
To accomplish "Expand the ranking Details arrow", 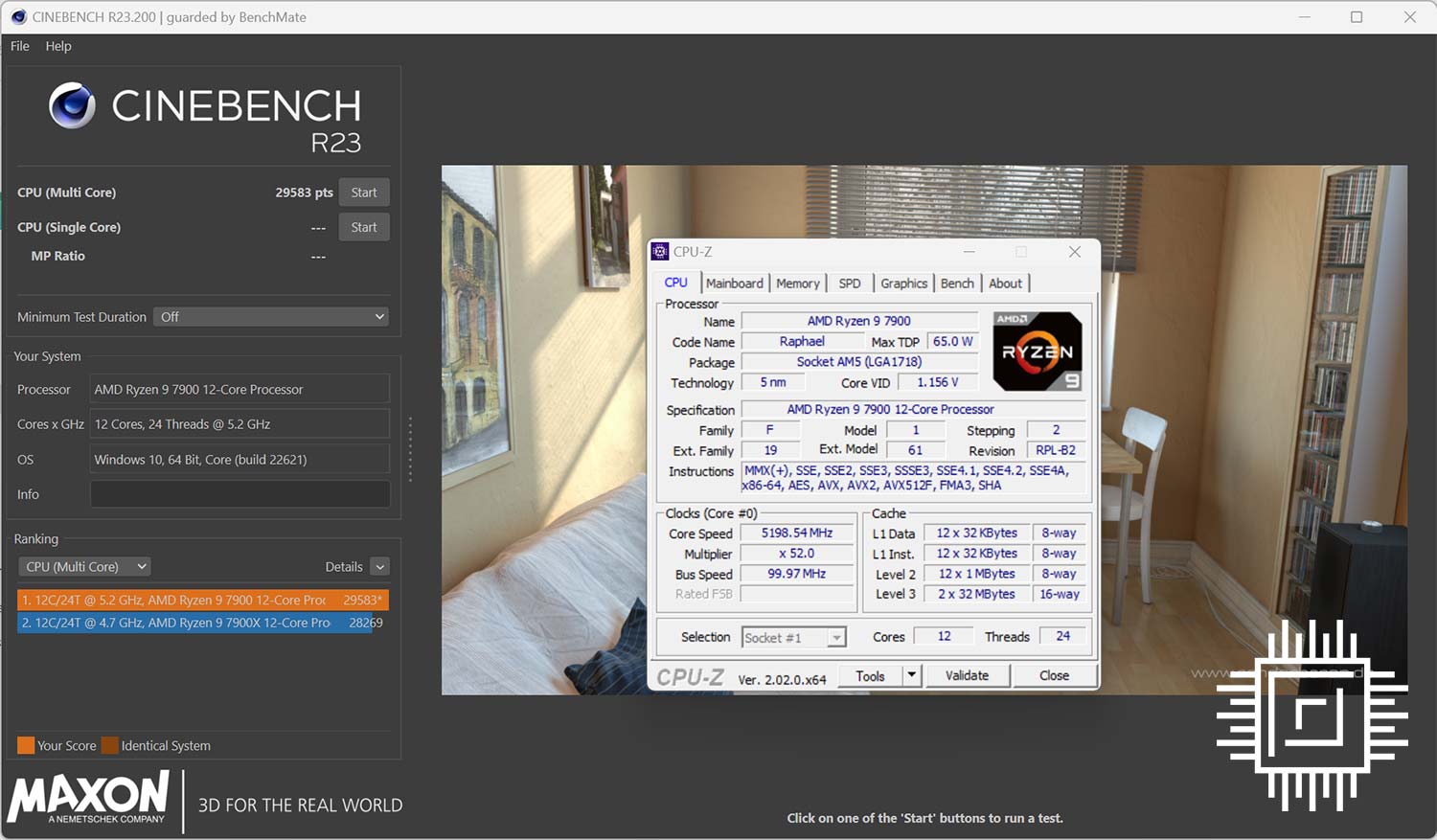I will pos(380,567).
